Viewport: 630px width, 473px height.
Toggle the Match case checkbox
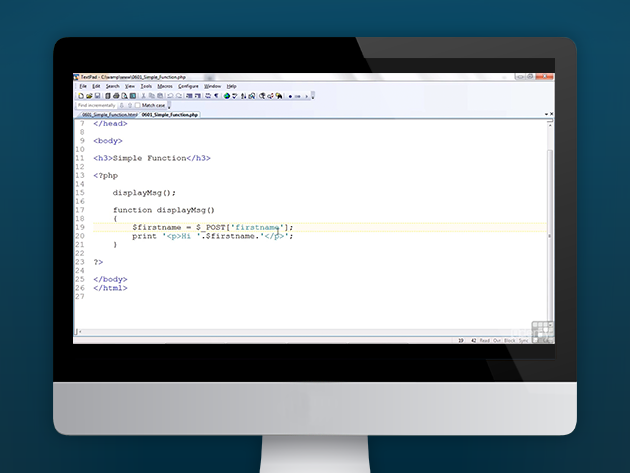pos(137,105)
